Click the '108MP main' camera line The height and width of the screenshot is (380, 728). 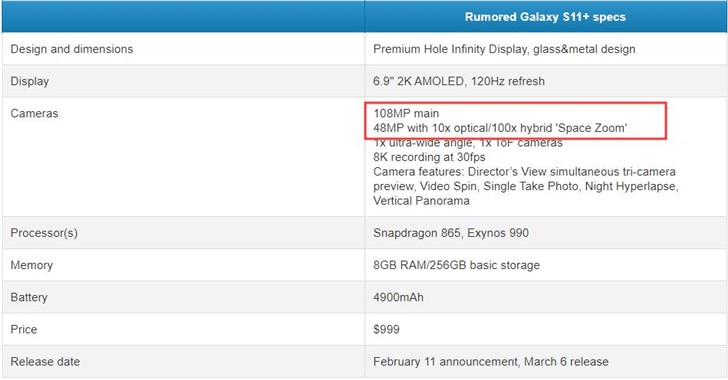coord(406,113)
